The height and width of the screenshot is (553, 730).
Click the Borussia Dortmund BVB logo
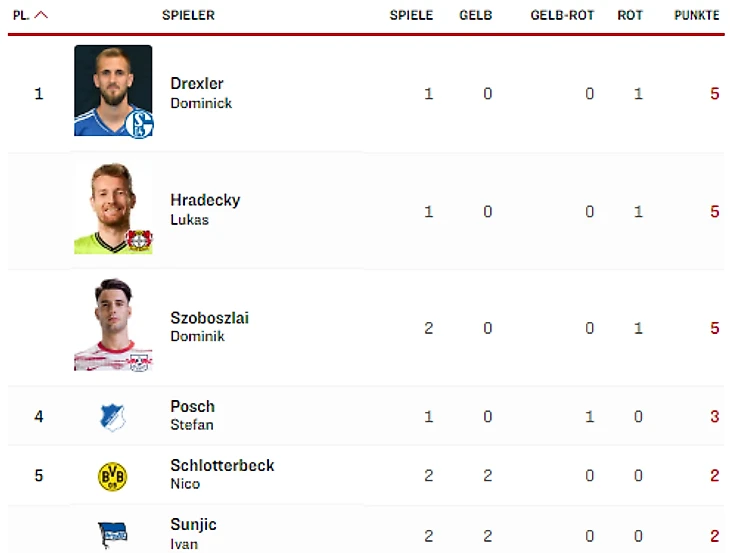tap(113, 476)
